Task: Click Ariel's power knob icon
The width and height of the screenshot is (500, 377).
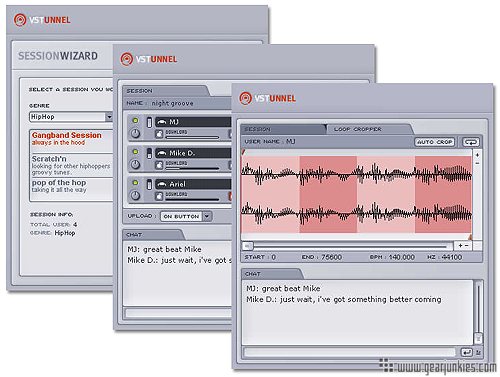Action: [135, 195]
